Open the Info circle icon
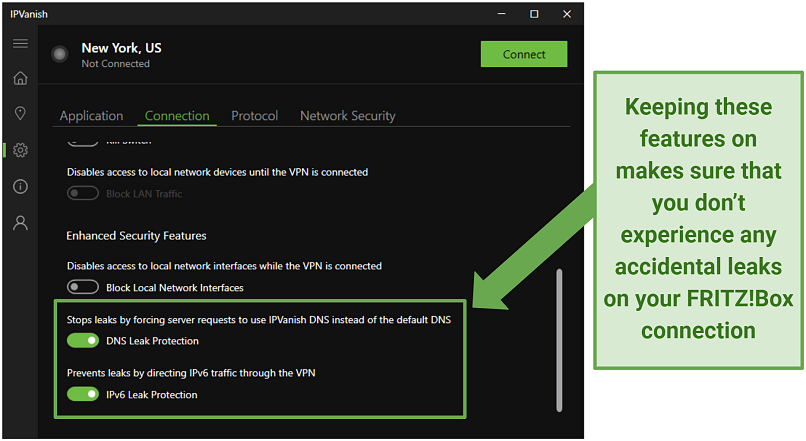The image size is (806, 441). point(20,186)
